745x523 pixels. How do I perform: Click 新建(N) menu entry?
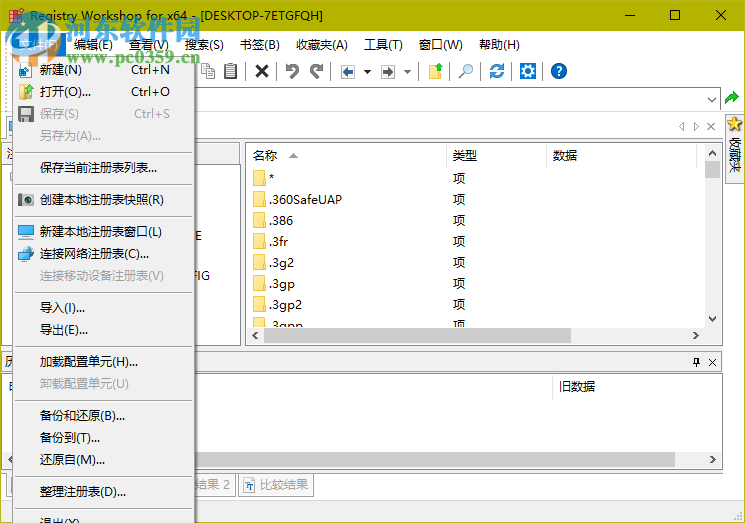coord(104,70)
